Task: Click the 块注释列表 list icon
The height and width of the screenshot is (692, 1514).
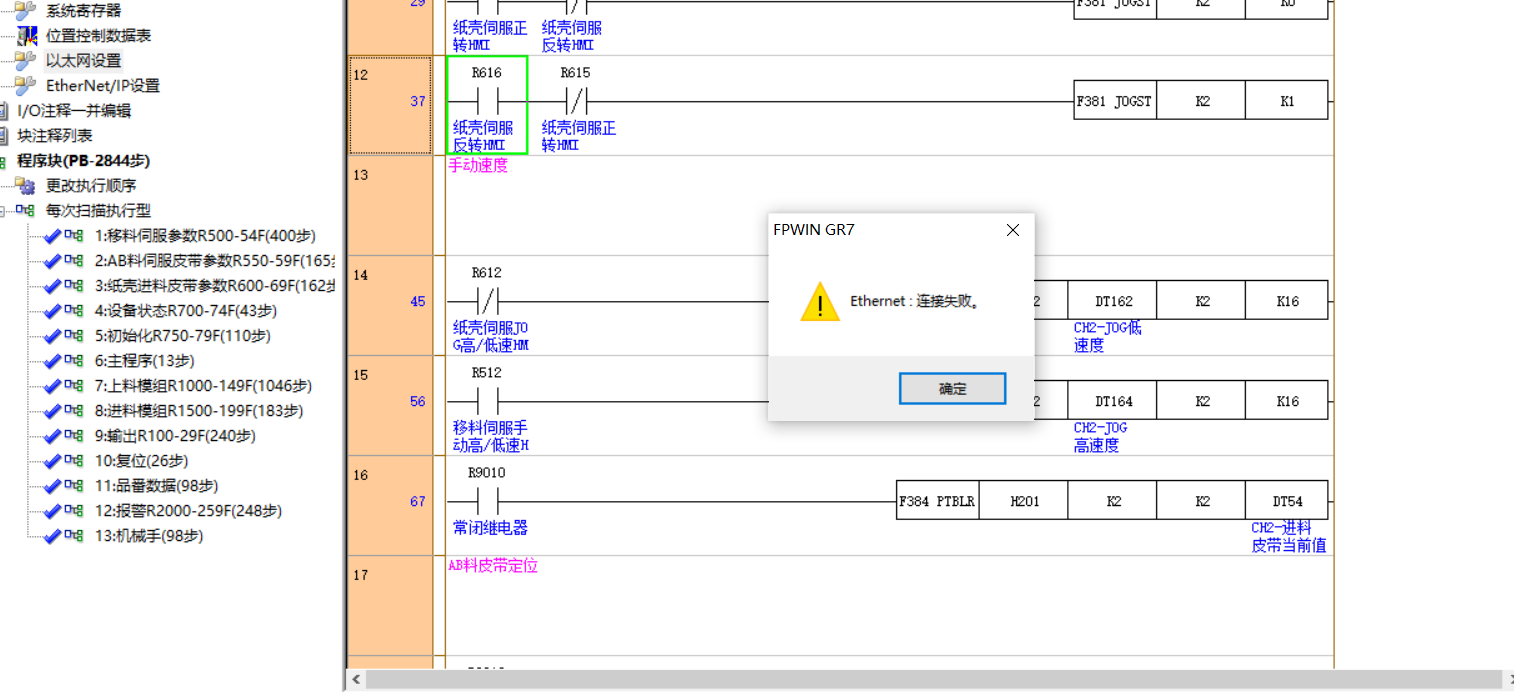Action: pyautogui.click(x=4, y=135)
